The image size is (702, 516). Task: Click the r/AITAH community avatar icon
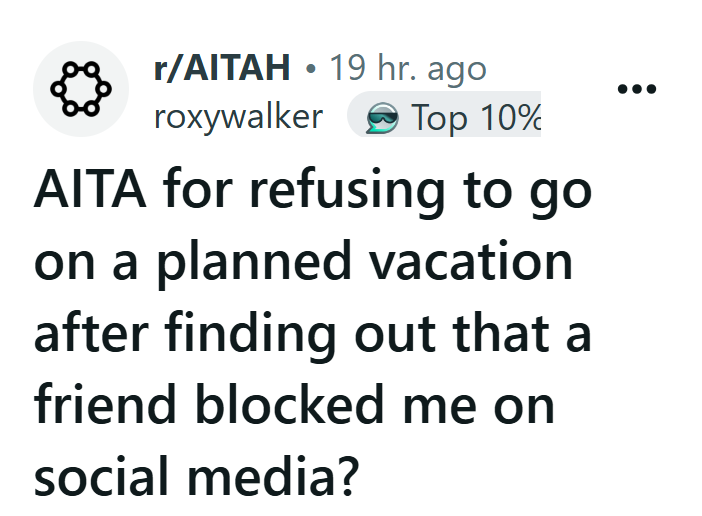81,90
